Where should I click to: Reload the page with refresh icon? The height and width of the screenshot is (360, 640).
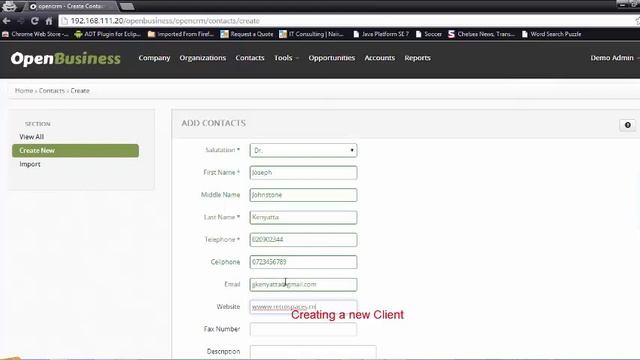pos(35,21)
